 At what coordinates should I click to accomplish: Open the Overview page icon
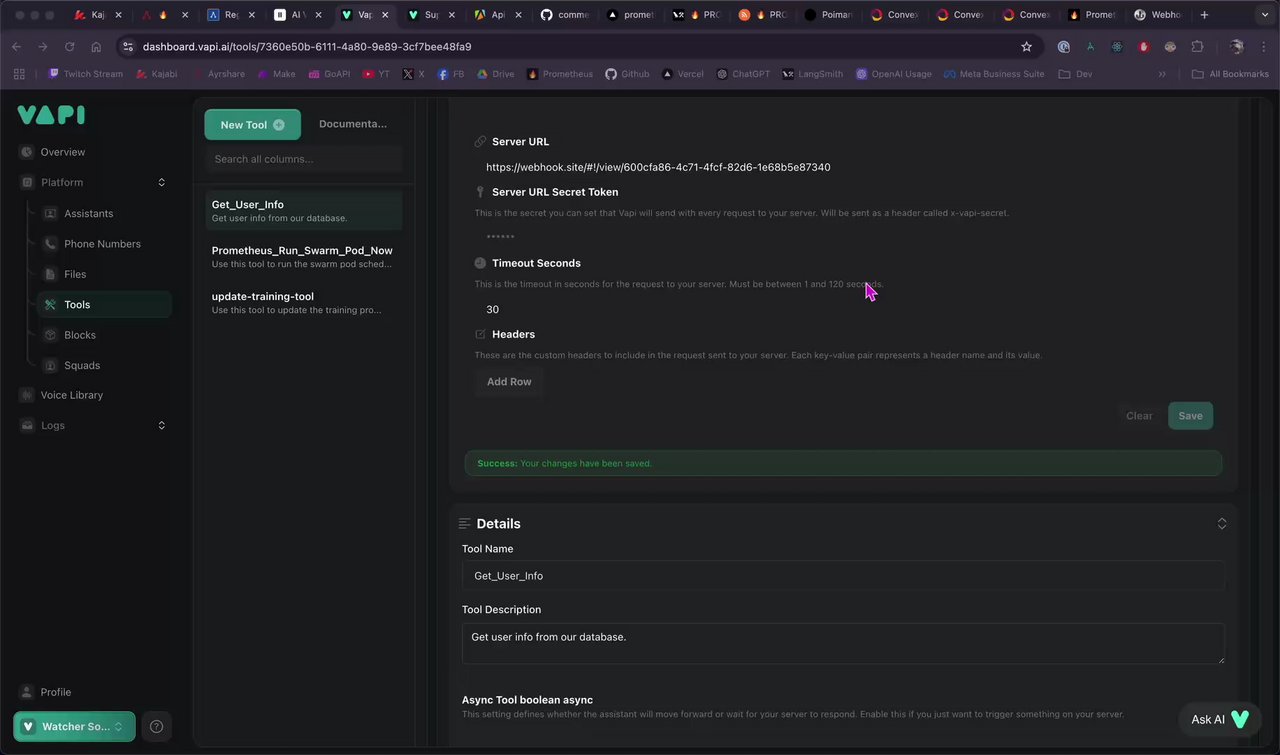27,152
